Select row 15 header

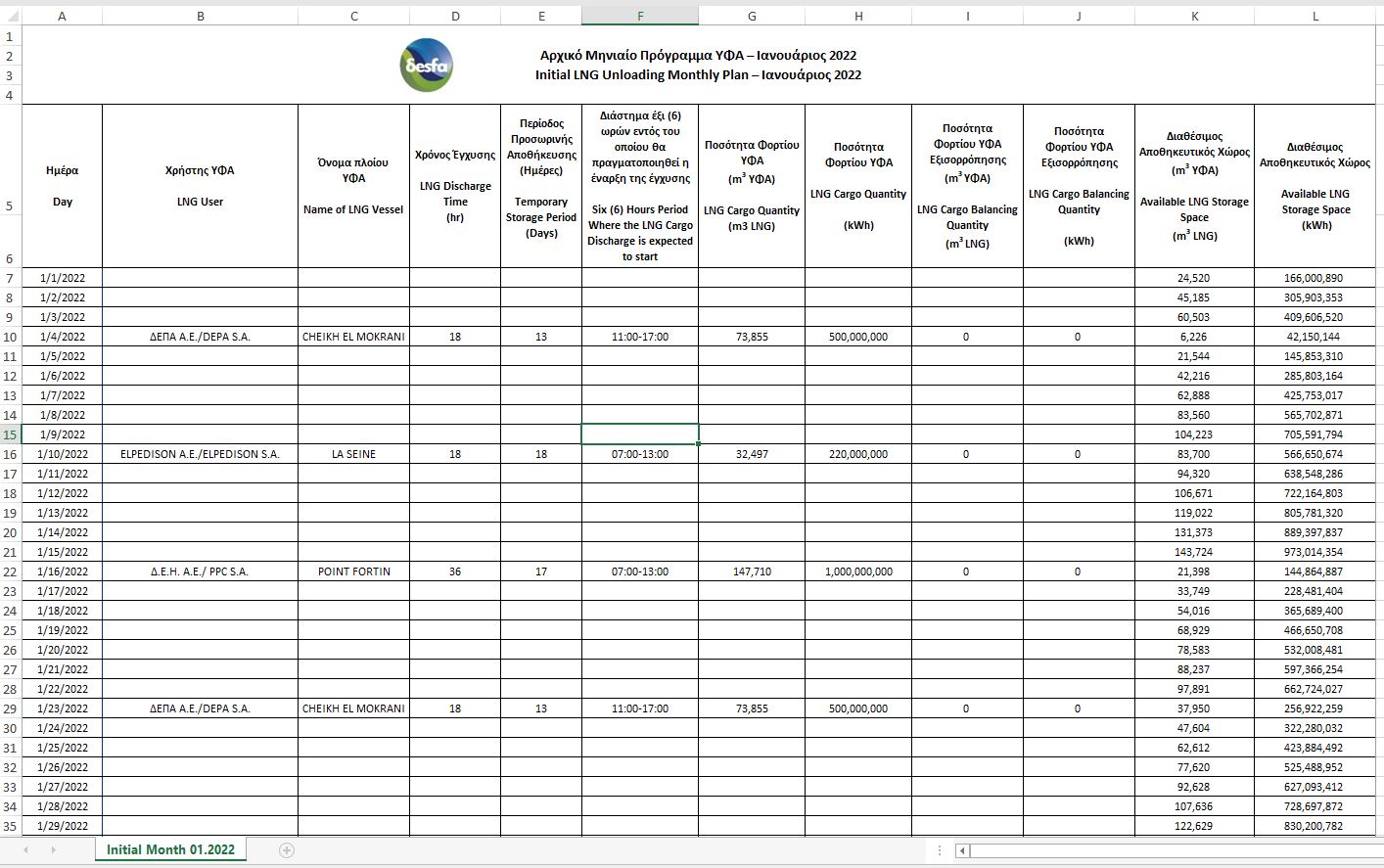coord(10,434)
